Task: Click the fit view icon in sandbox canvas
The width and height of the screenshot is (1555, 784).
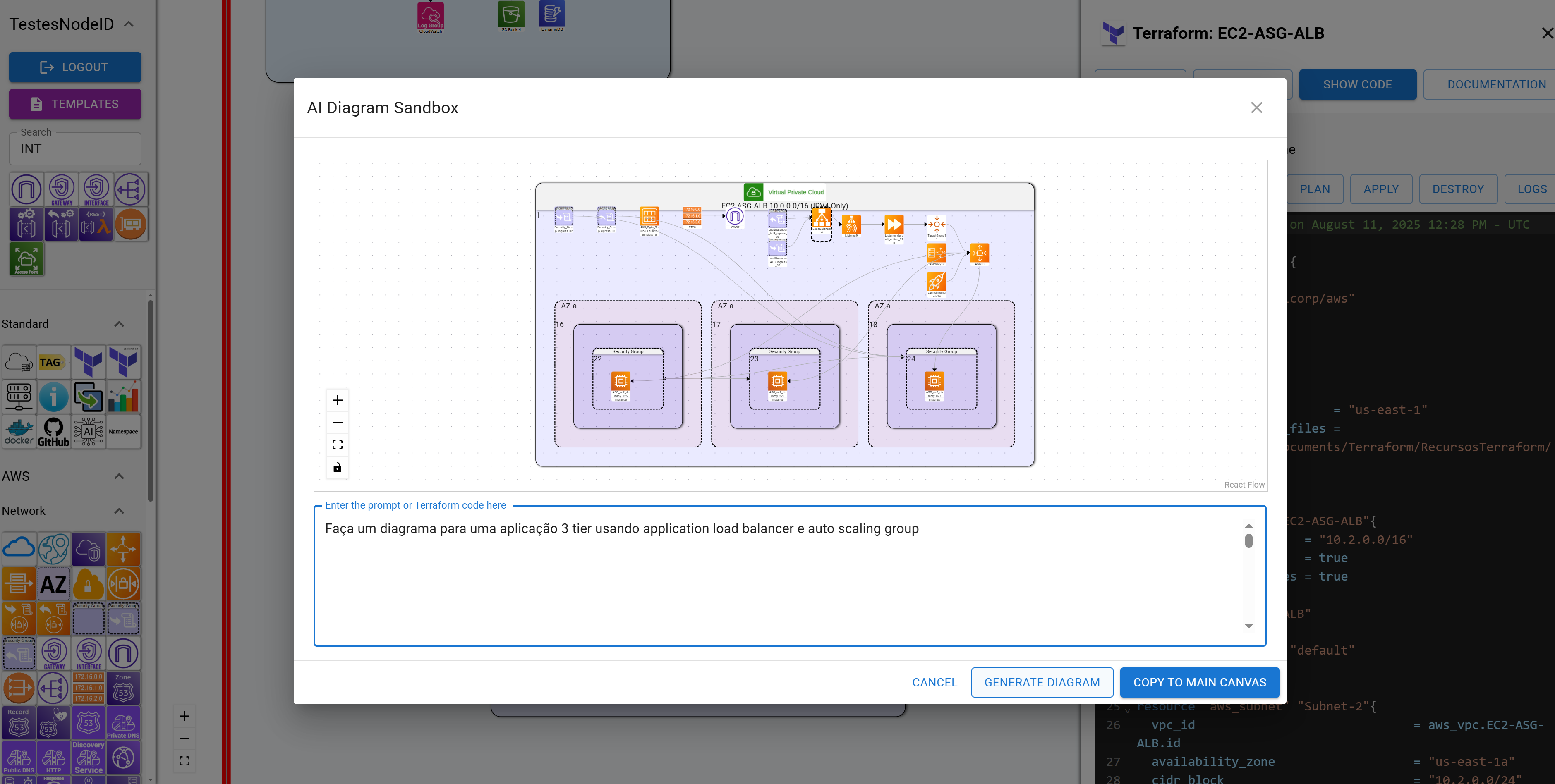Action: point(338,445)
